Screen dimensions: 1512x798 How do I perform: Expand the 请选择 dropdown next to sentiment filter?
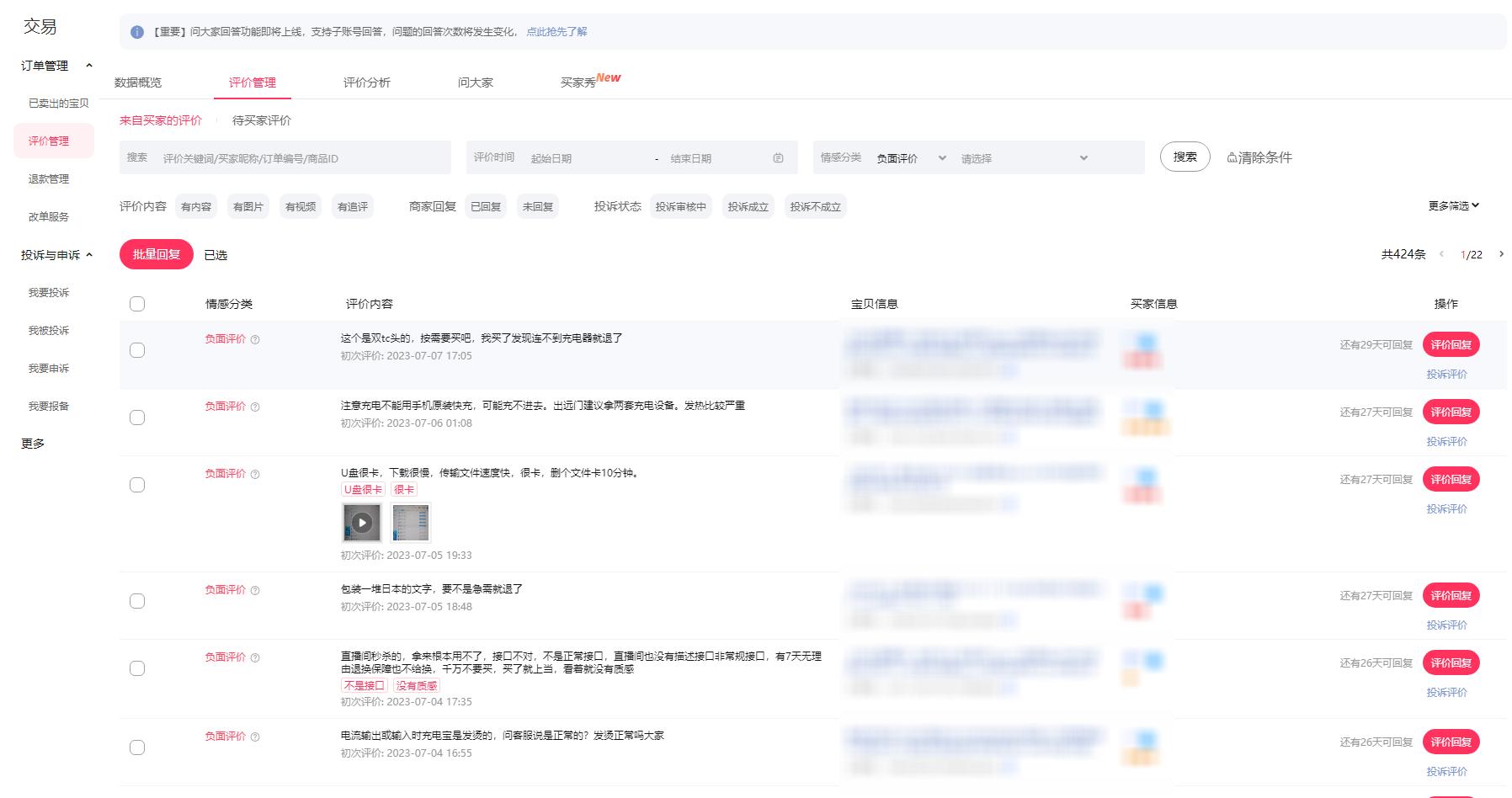(x=1023, y=157)
